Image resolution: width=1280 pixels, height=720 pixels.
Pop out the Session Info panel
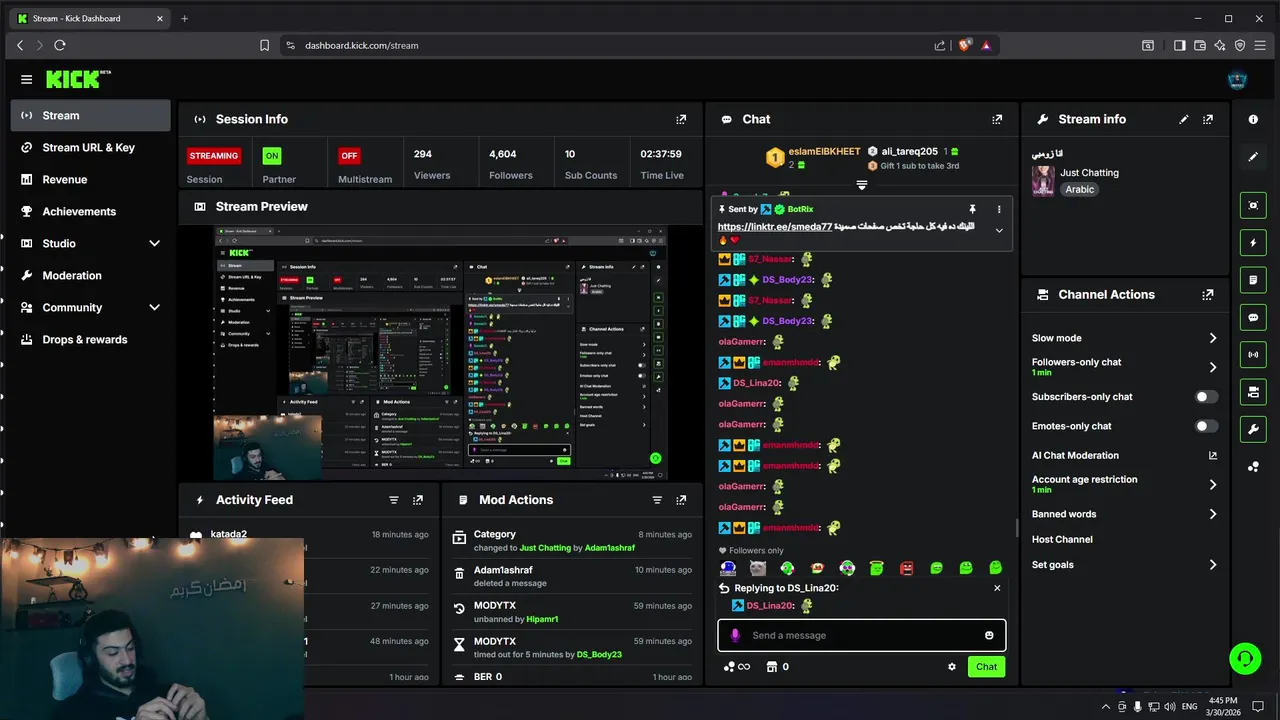[681, 119]
